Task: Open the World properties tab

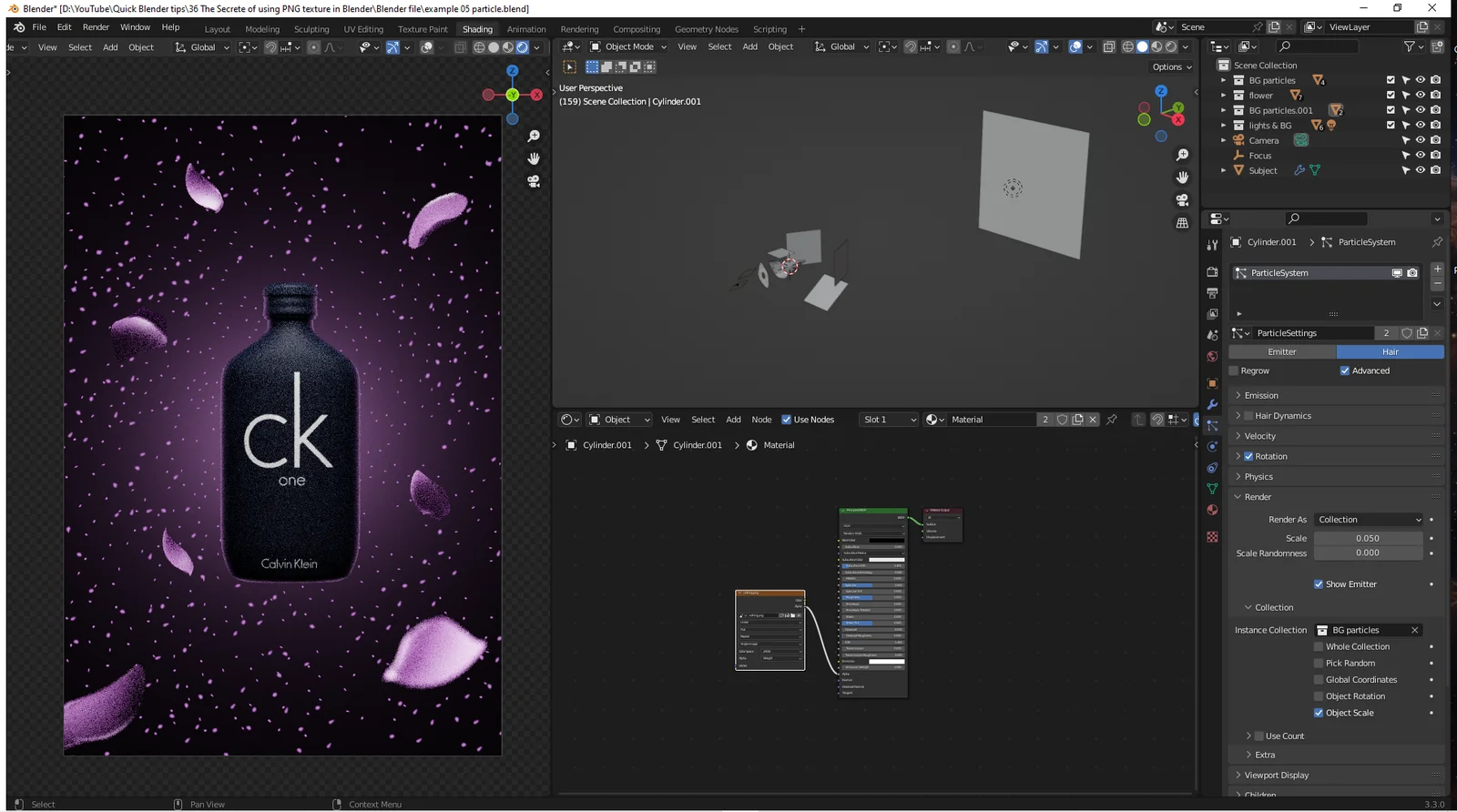Action: click(x=1212, y=356)
